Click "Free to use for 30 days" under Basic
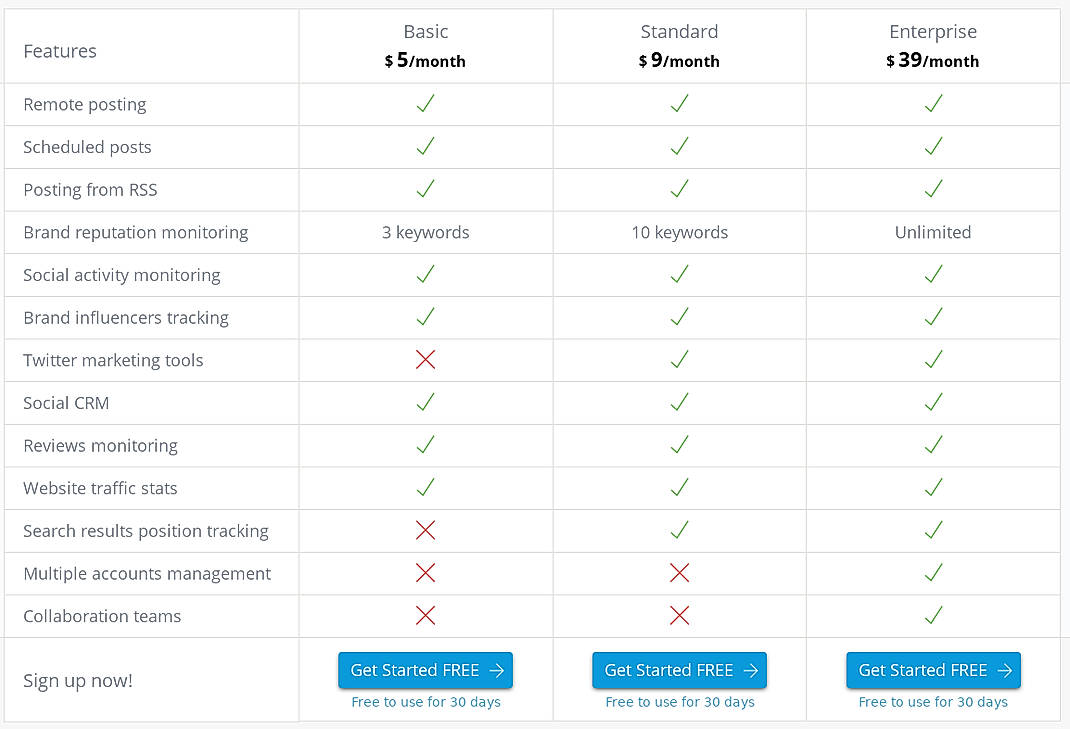The width and height of the screenshot is (1070, 729). tap(426, 702)
